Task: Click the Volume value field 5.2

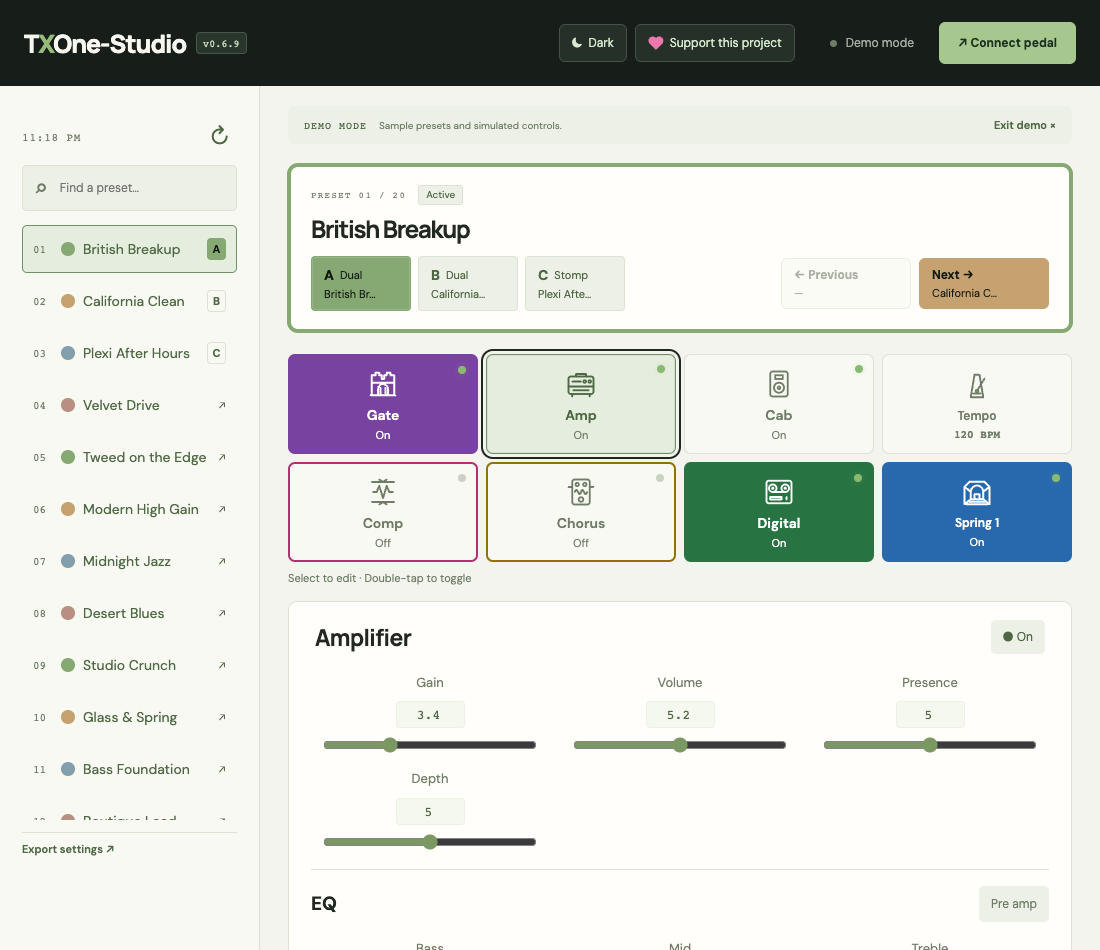Action: tap(680, 715)
